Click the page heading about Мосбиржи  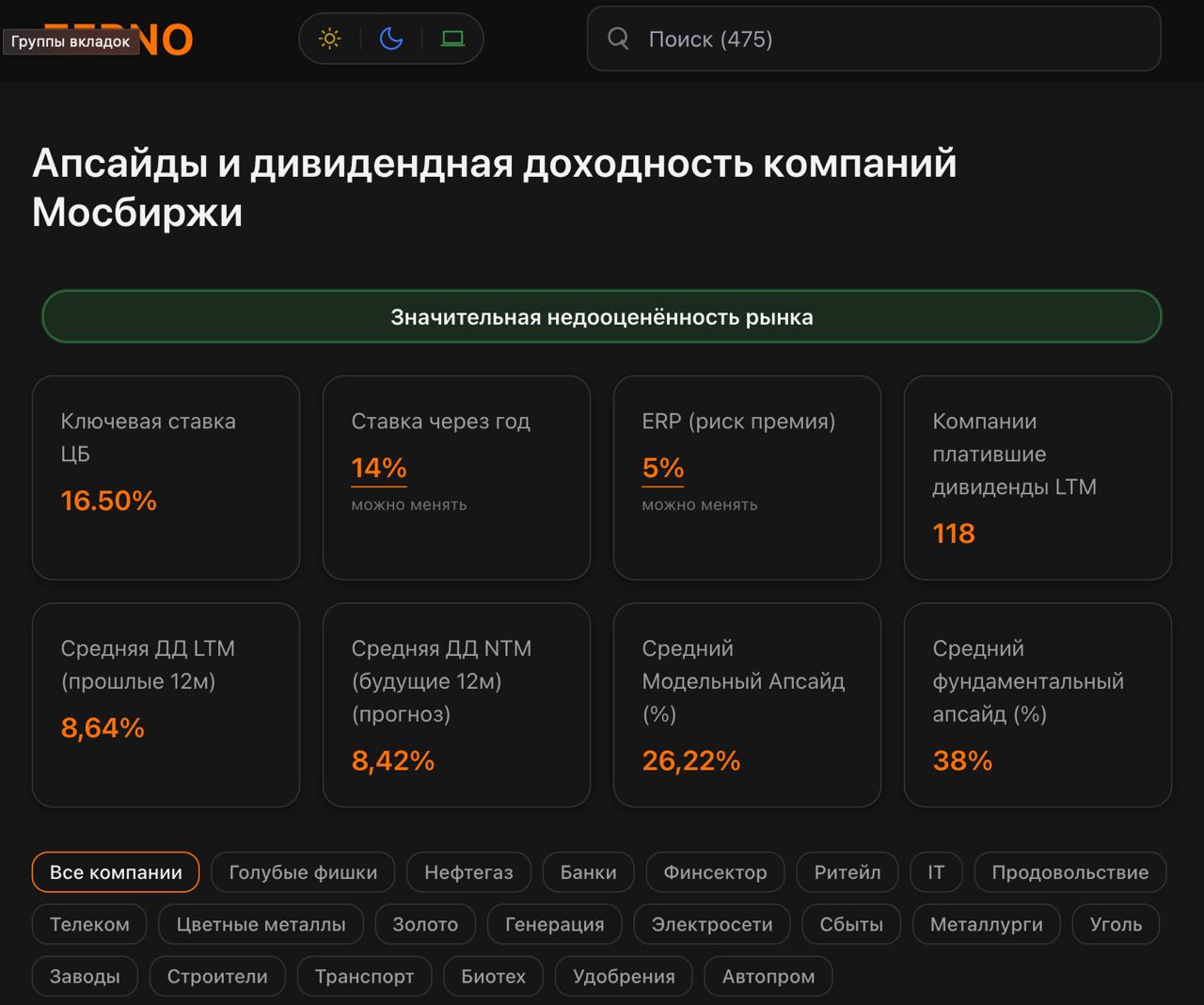tap(495, 187)
